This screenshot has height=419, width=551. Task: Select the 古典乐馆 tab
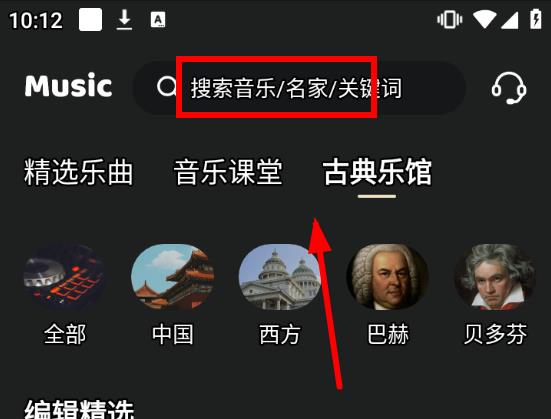tap(377, 172)
